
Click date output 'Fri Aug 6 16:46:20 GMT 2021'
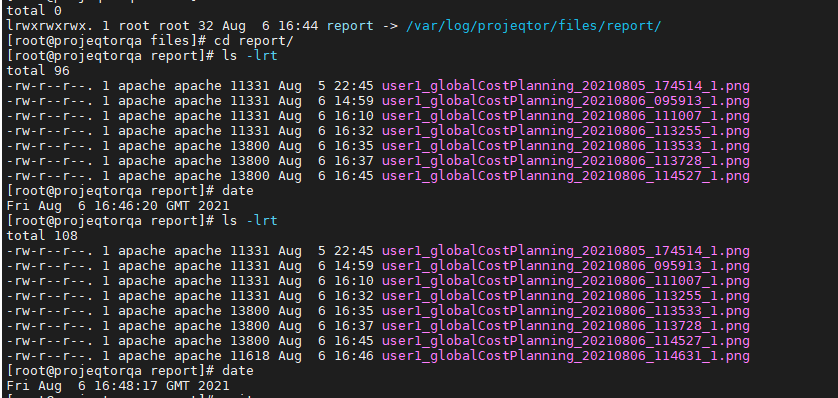pyautogui.click(x=118, y=206)
